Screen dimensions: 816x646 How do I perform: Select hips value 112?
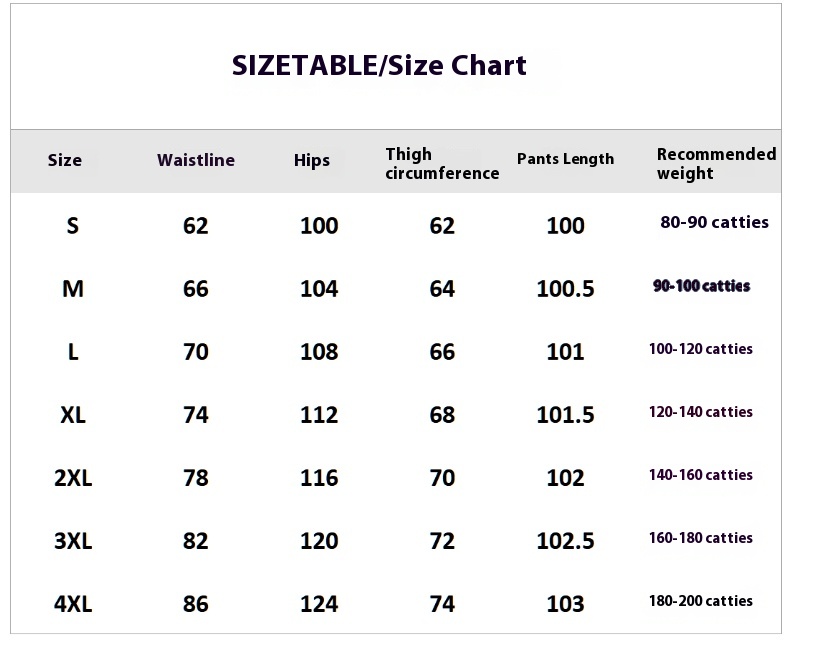coord(319,415)
